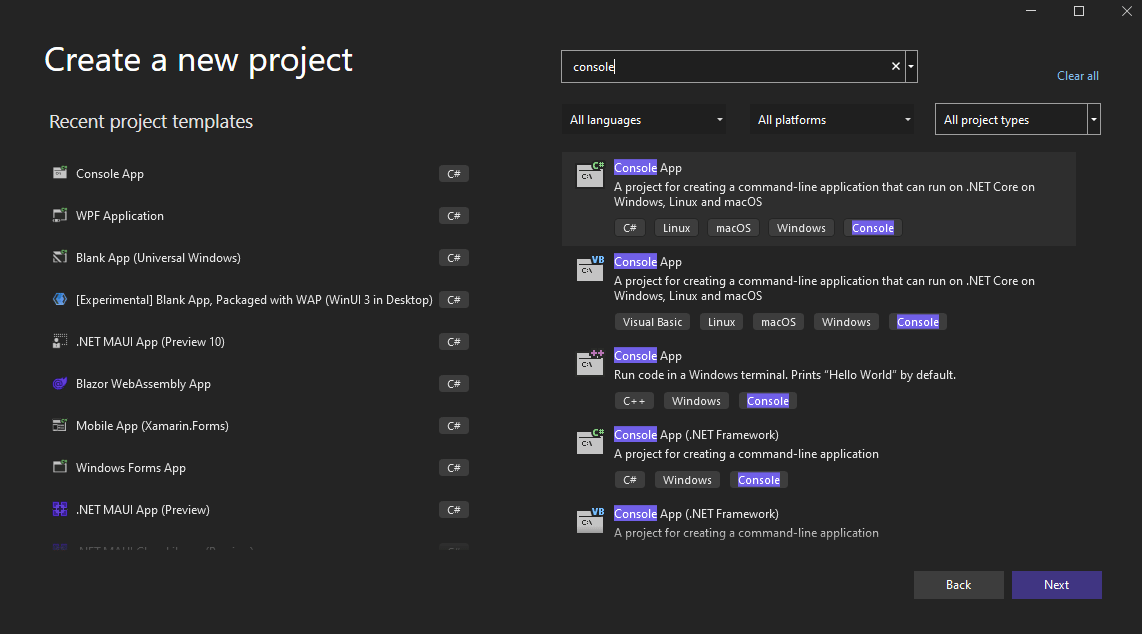Choose recent template Blazor WebAssembly App
The height and width of the screenshot is (634, 1142).
(260, 384)
